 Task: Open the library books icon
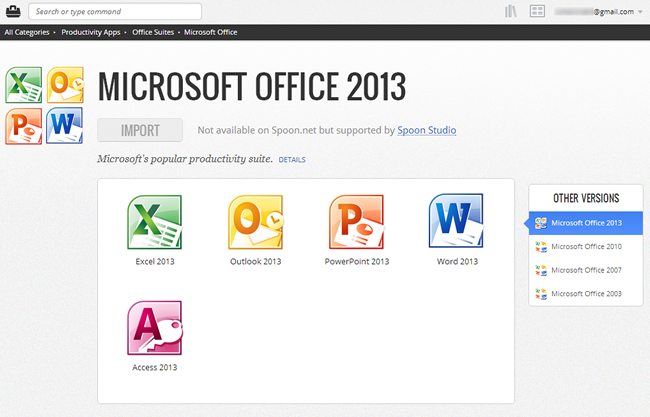(511, 11)
